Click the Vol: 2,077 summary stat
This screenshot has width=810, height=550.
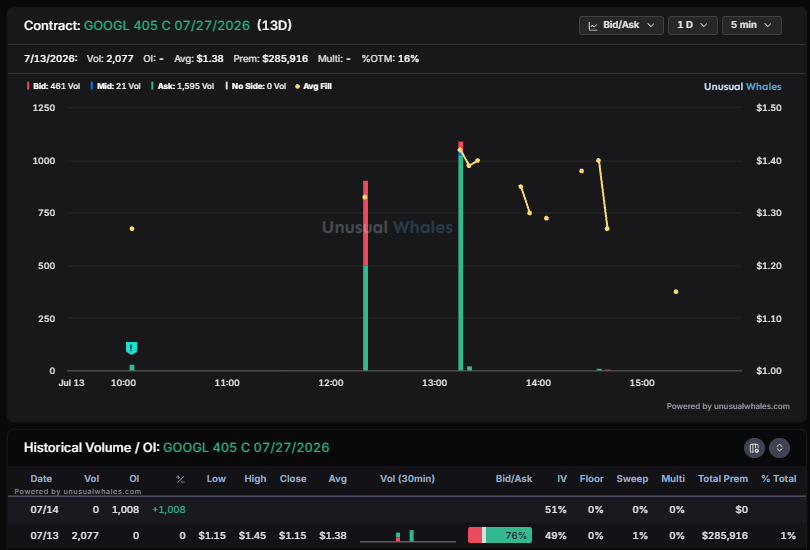tap(110, 59)
